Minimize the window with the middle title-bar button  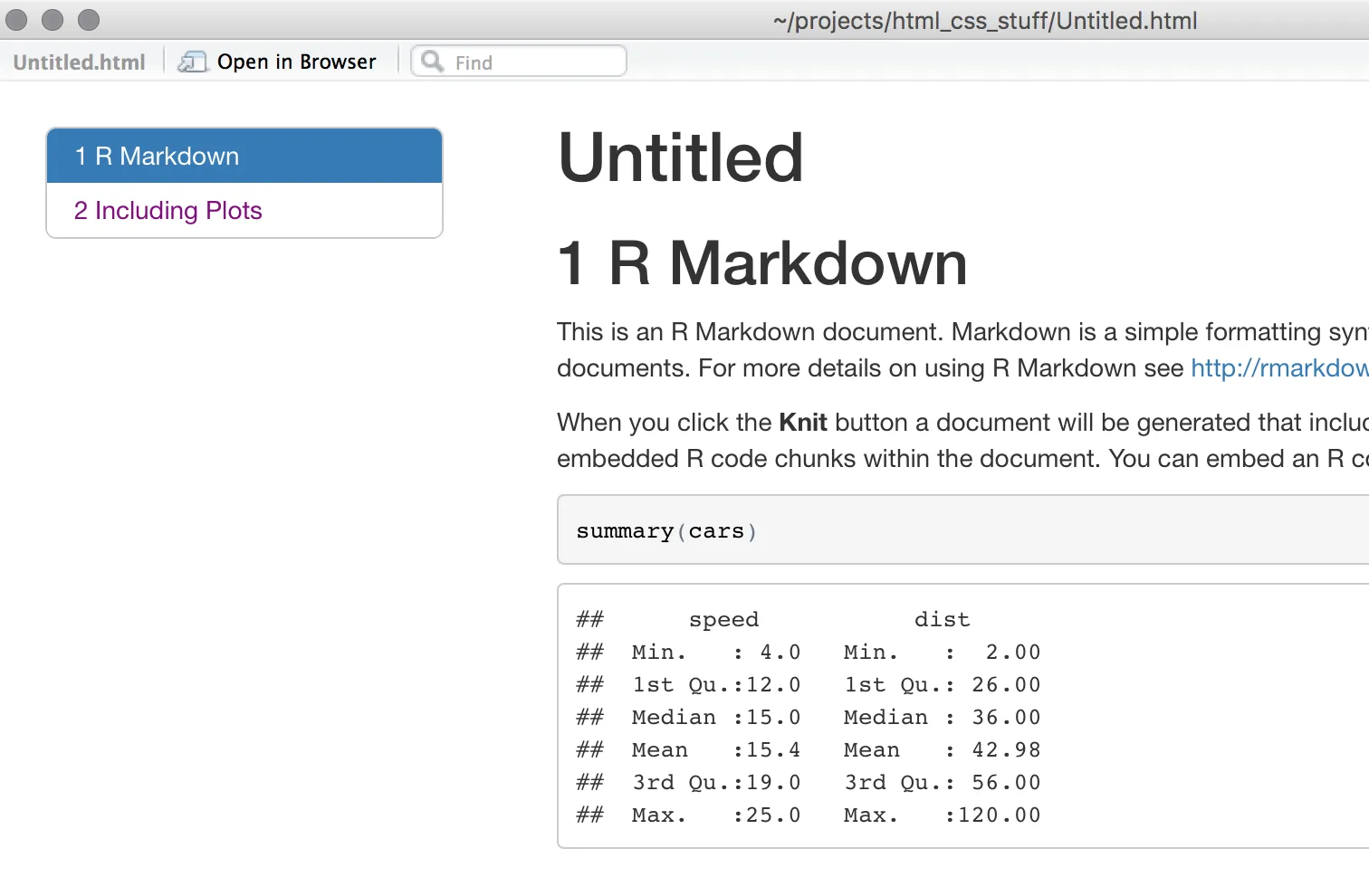[53, 20]
